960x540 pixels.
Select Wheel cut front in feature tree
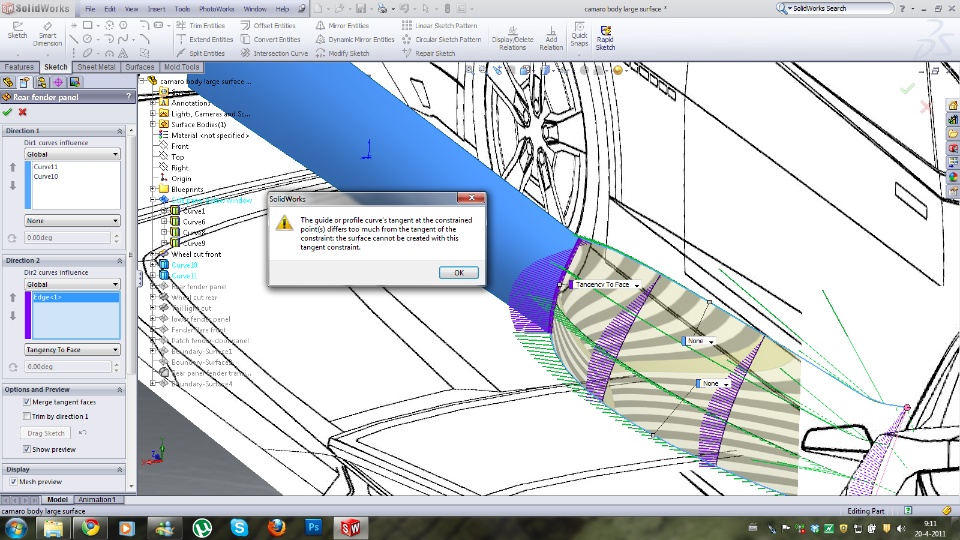pos(196,254)
